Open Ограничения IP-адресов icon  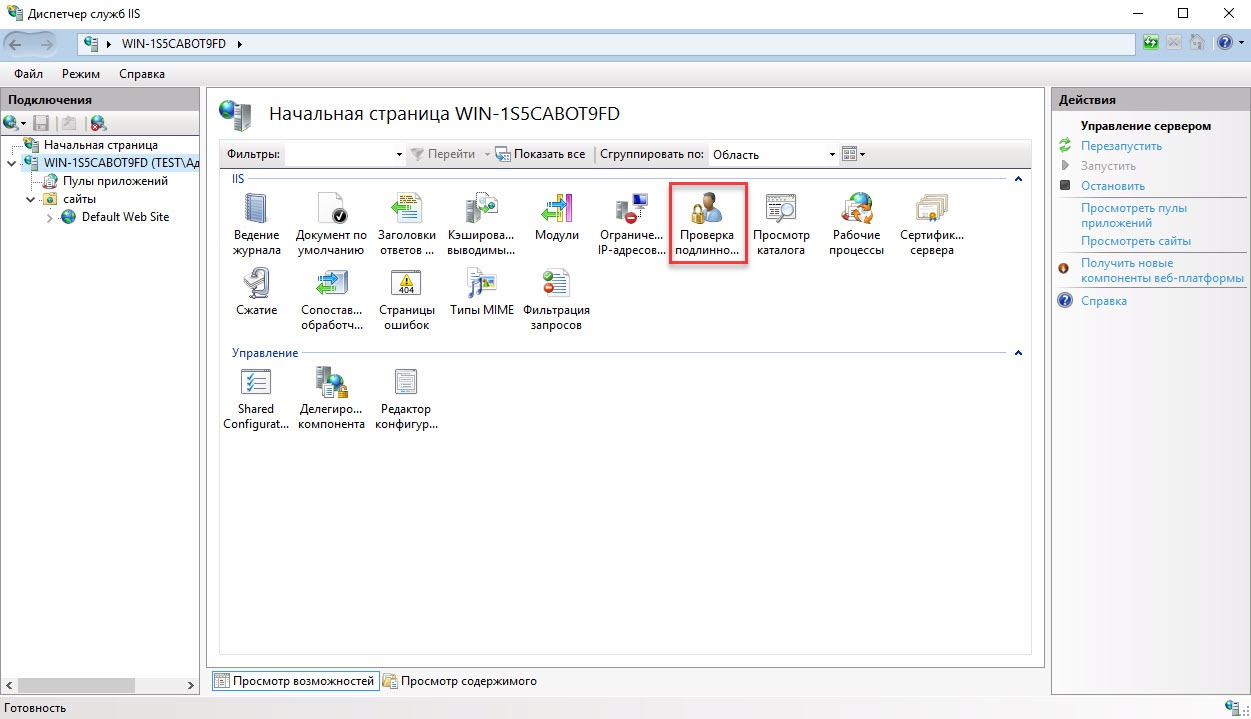tap(631, 225)
